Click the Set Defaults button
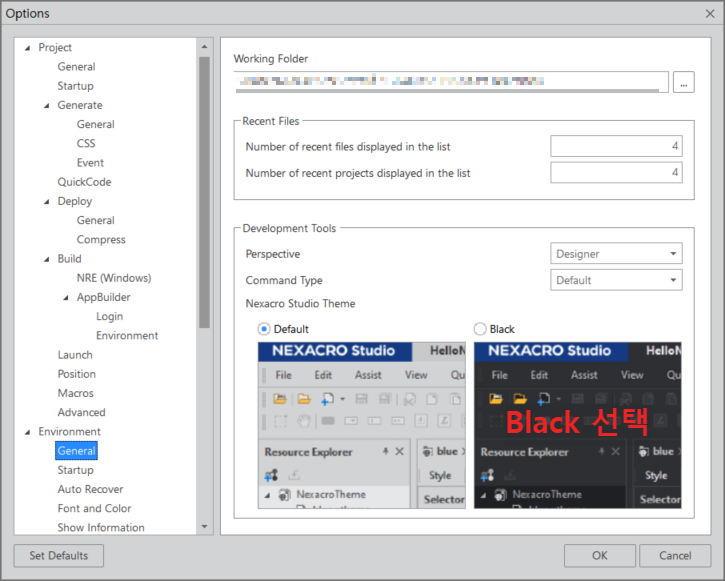The height and width of the screenshot is (581, 725). point(59,556)
